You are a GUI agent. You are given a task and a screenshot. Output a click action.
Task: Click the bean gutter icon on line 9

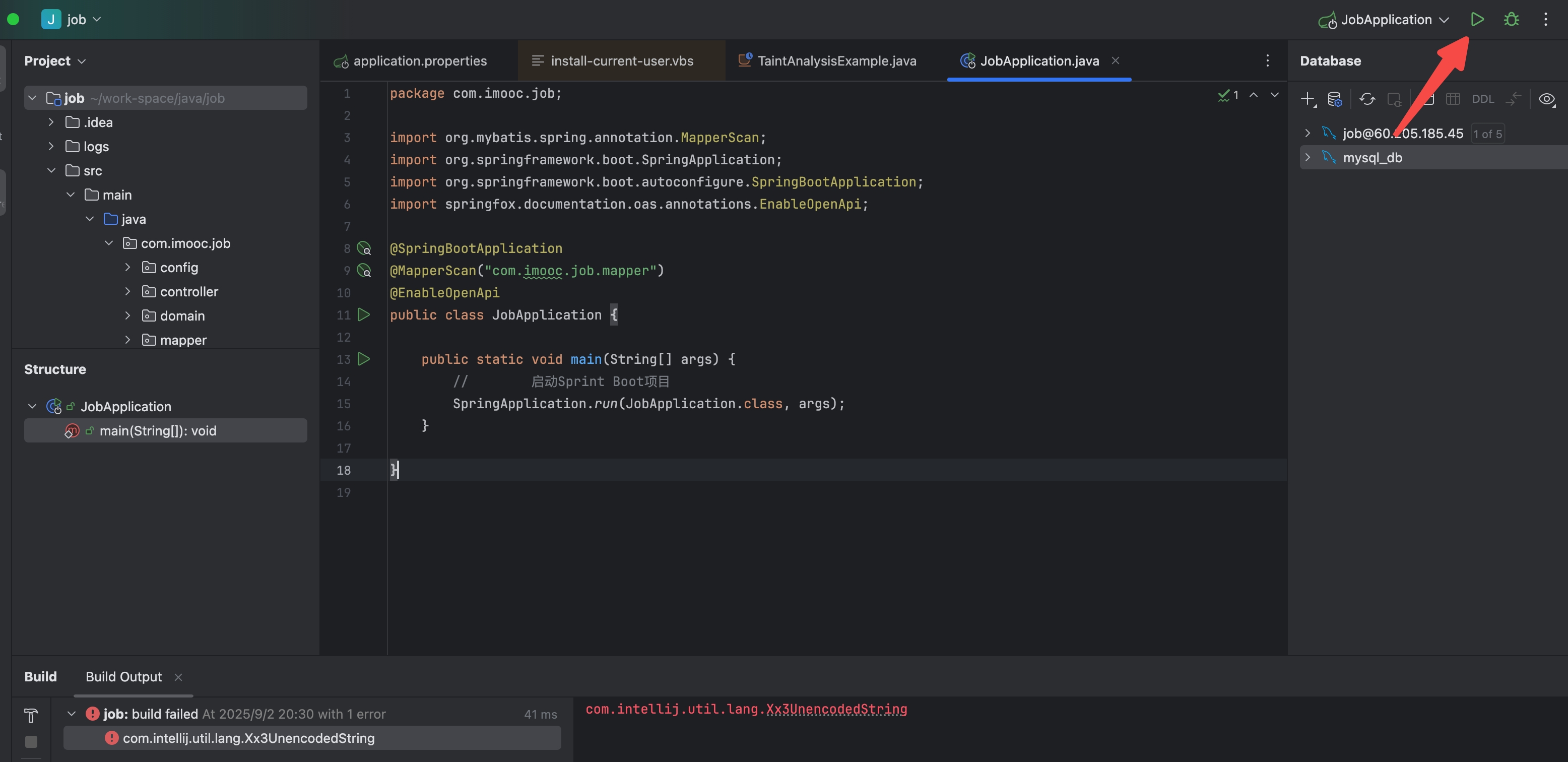tap(364, 270)
